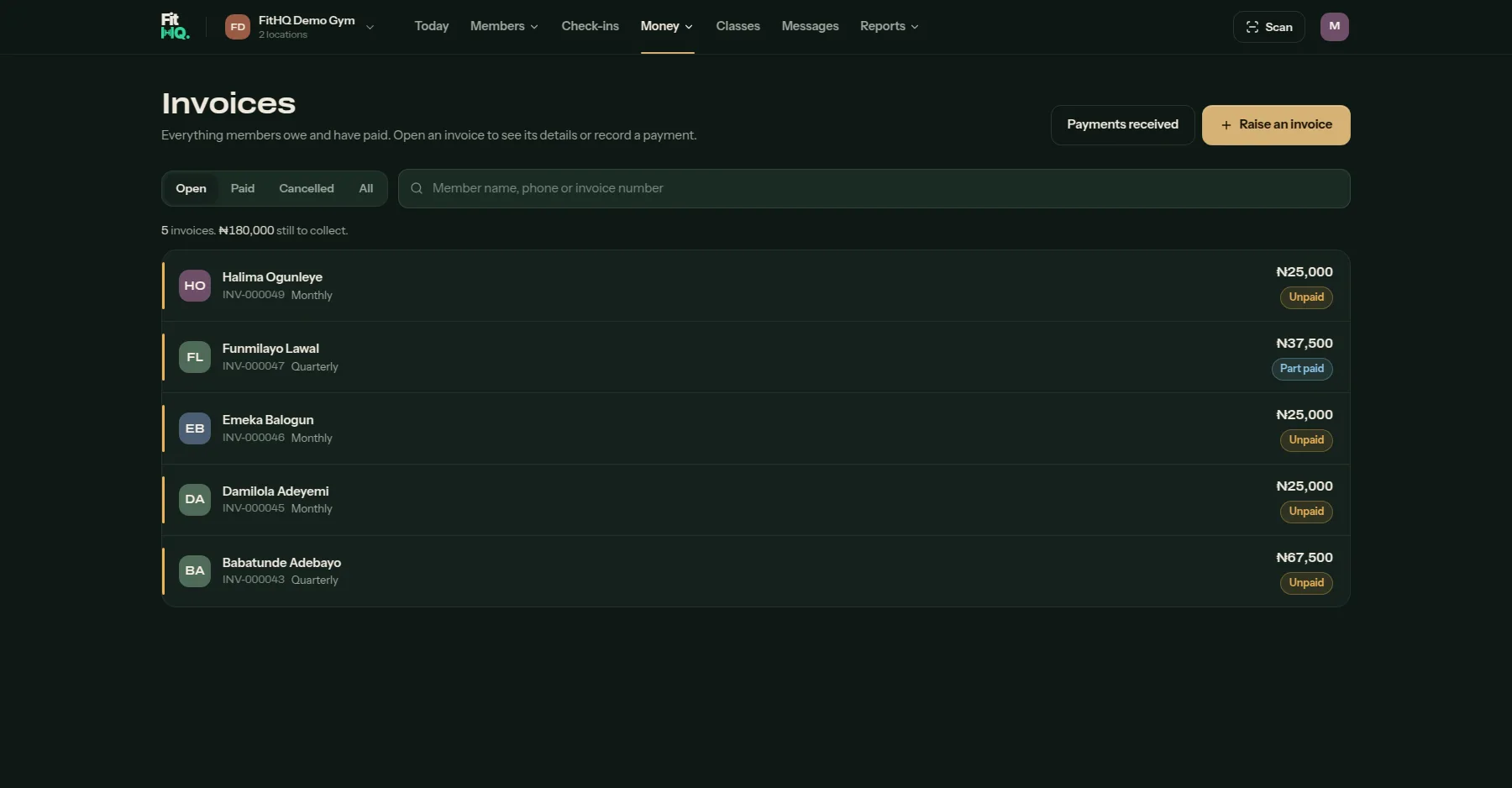Image resolution: width=1512 pixels, height=788 pixels.
Task: Switch to the Paid invoices filter
Action: [243, 188]
